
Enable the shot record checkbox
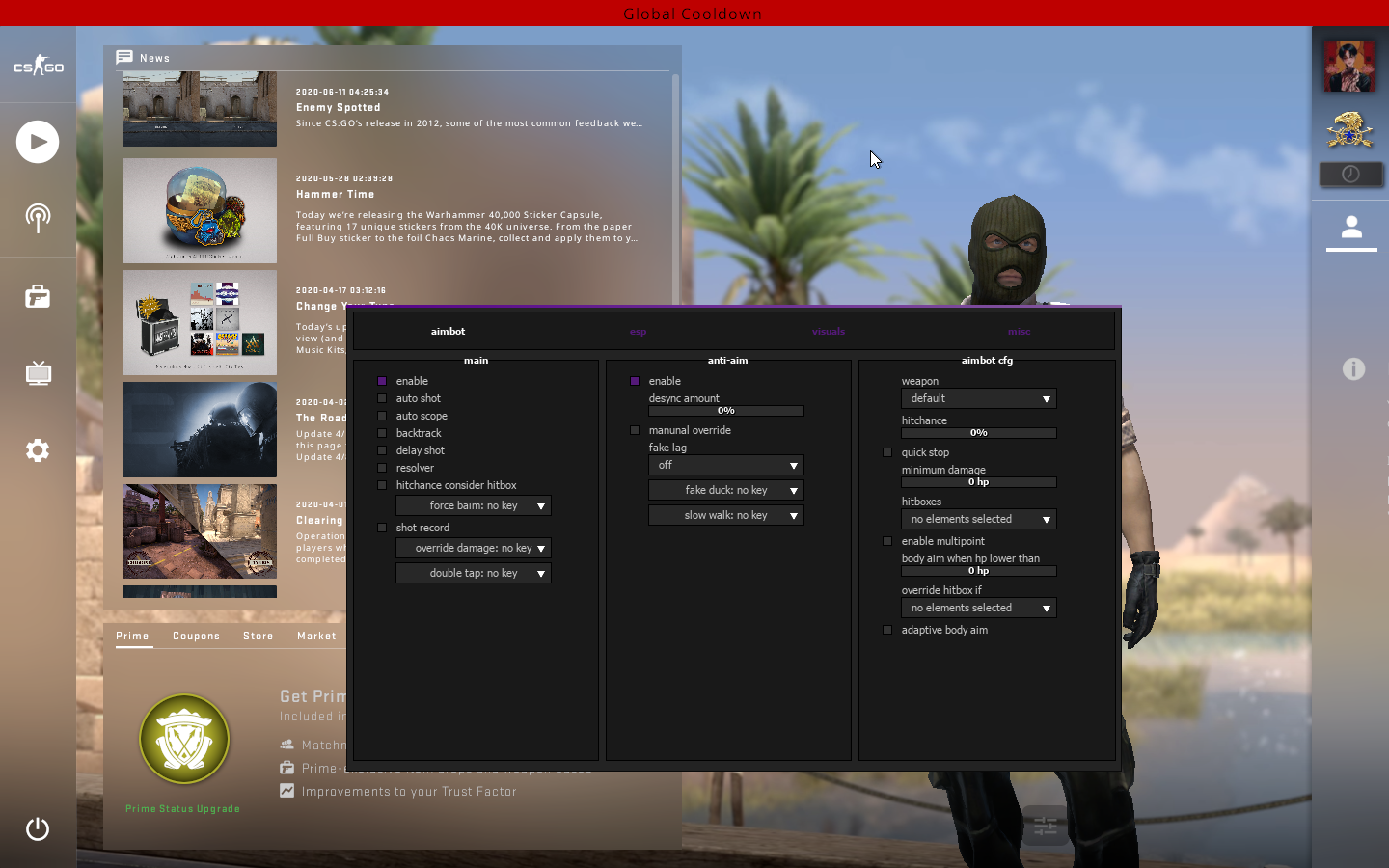[x=382, y=528]
